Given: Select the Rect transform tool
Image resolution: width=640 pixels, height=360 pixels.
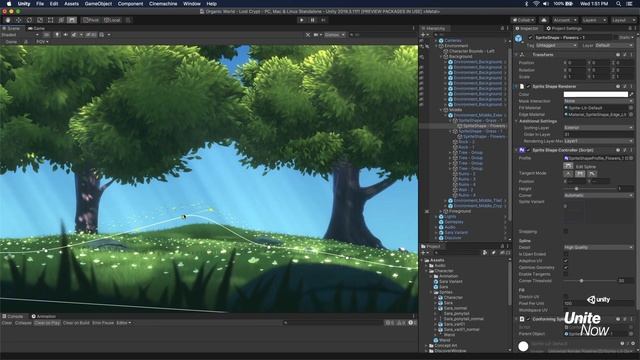Looking at the screenshot, I should (x=51, y=20).
